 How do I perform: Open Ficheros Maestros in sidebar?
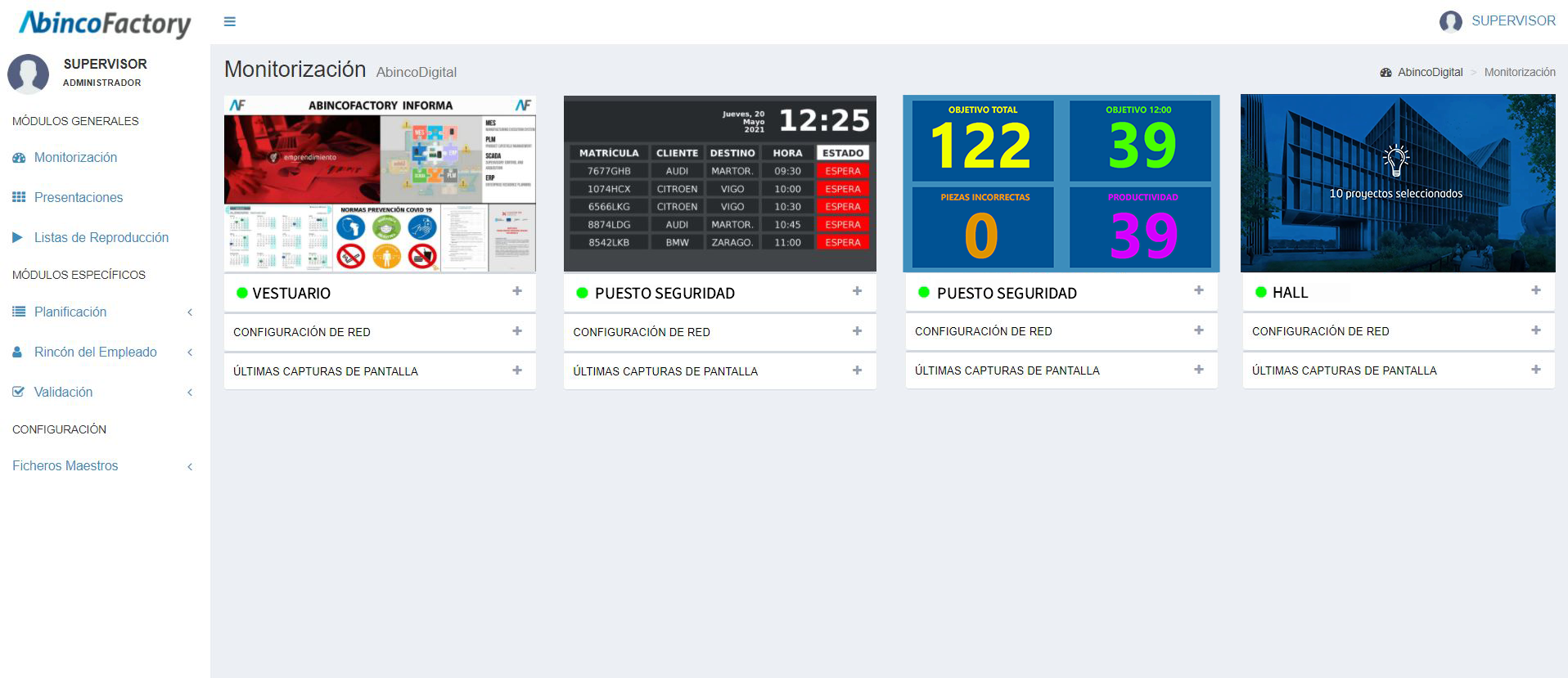point(65,465)
